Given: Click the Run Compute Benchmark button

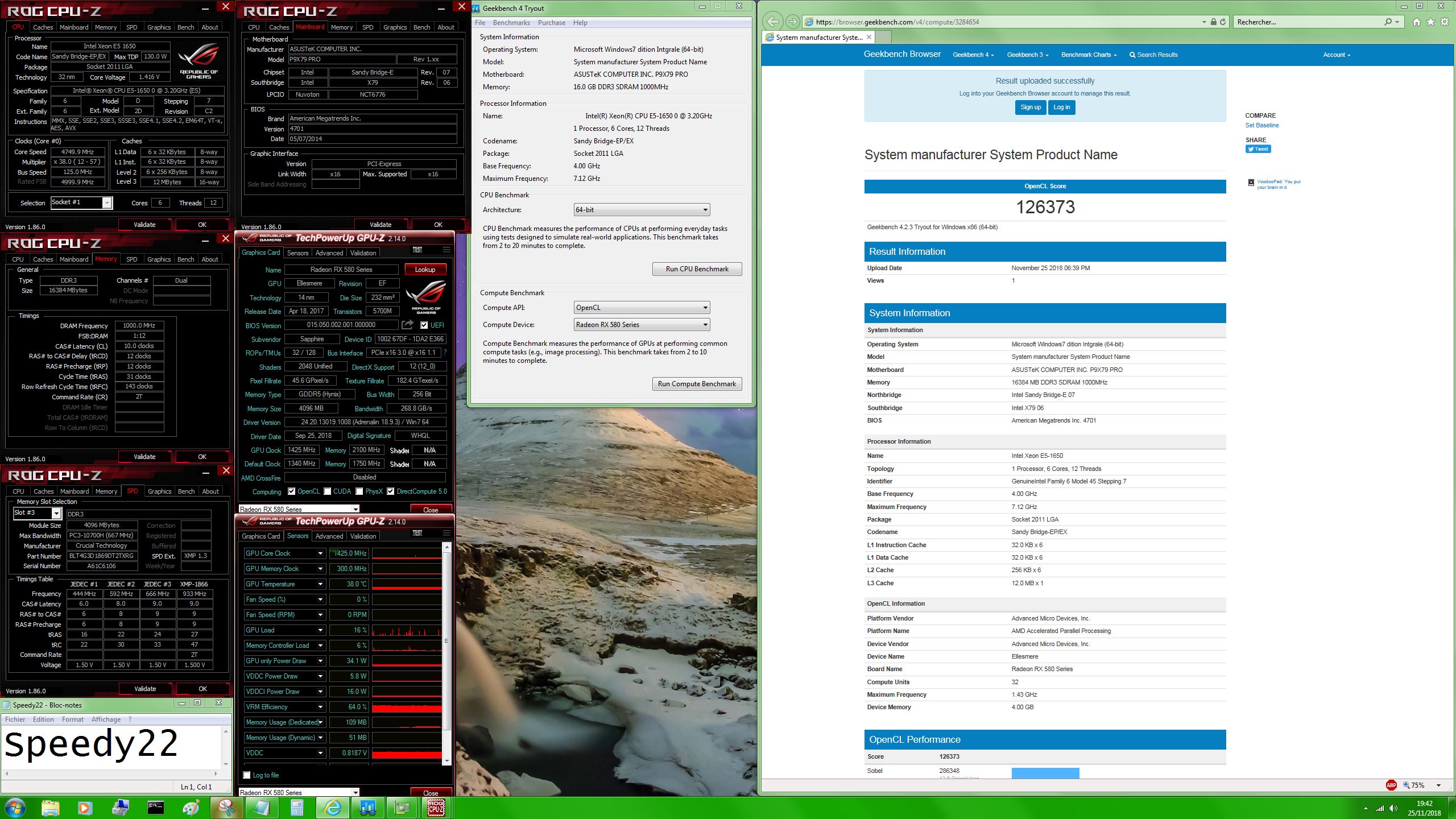Looking at the screenshot, I should point(697,384).
